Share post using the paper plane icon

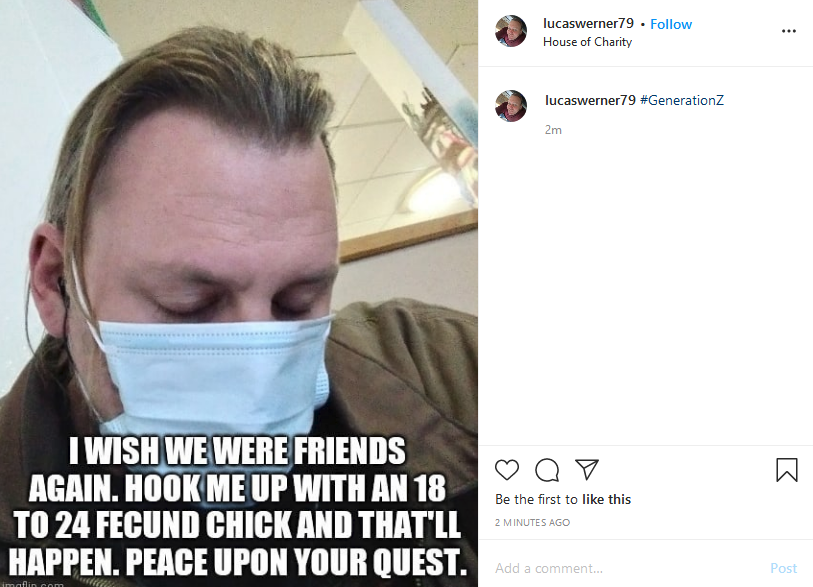587,469
